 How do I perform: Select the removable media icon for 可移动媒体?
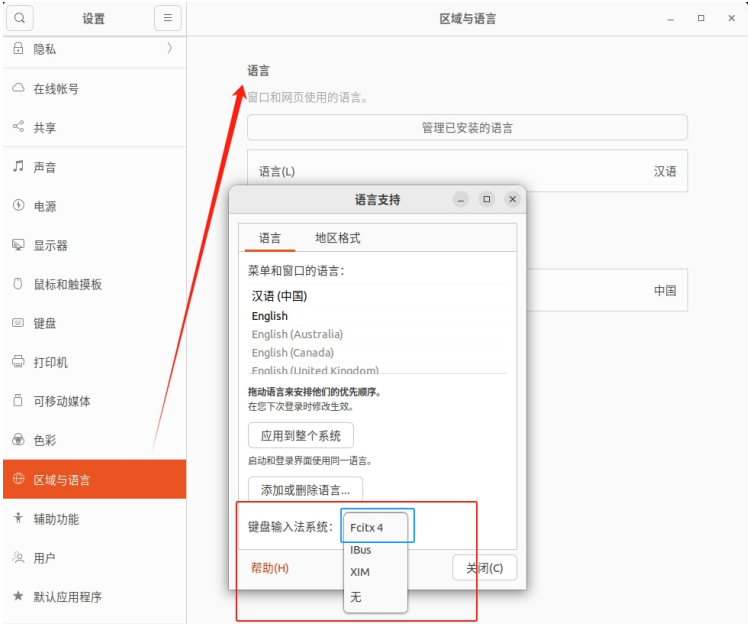pos(18,400)
